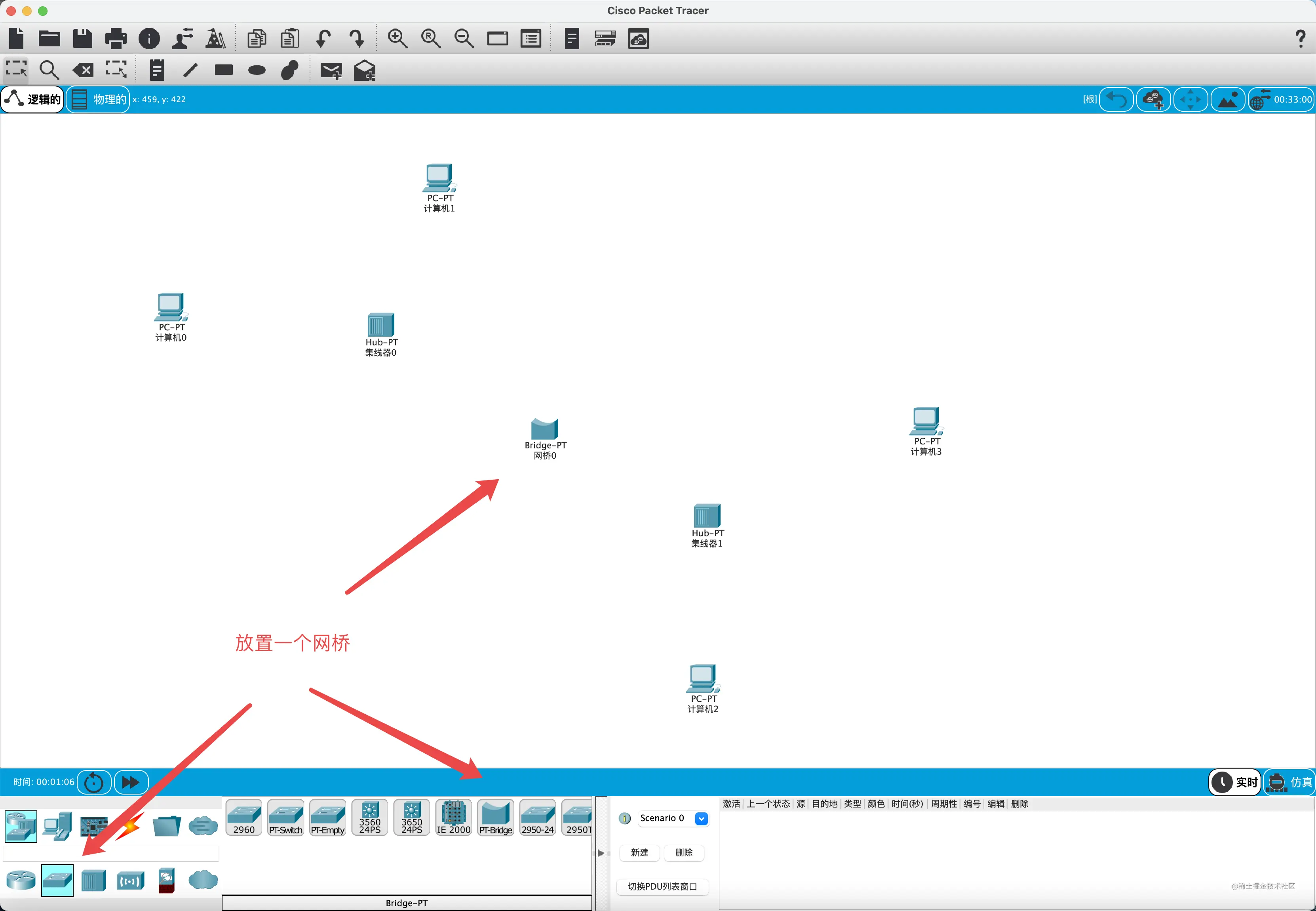Switch to the 物理的 workspace tab
1316x911 pixels.
coord(98,99)
